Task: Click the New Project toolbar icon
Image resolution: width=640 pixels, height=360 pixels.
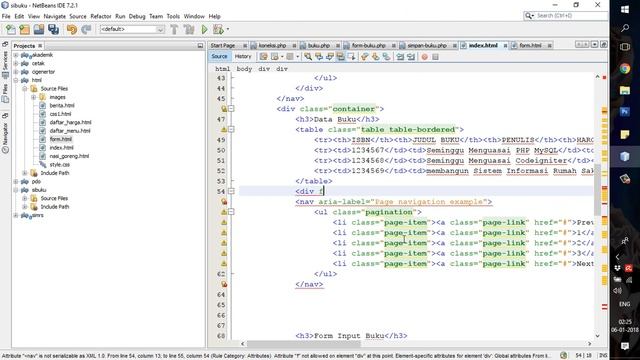Action: 24,29
